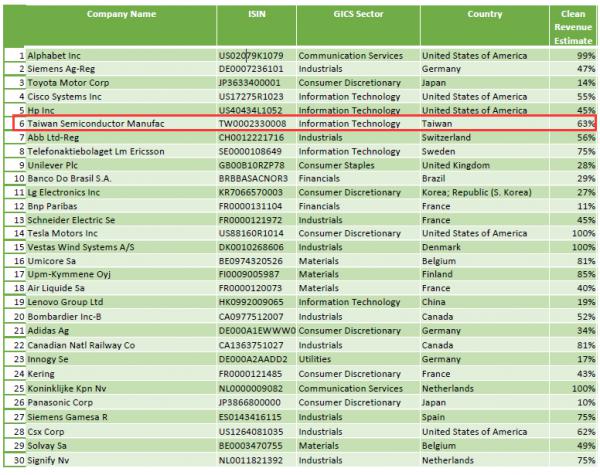This screenshot has height=475, width=600.
Task: Click the United Kingdom country cell
Action: coord(484,165)
